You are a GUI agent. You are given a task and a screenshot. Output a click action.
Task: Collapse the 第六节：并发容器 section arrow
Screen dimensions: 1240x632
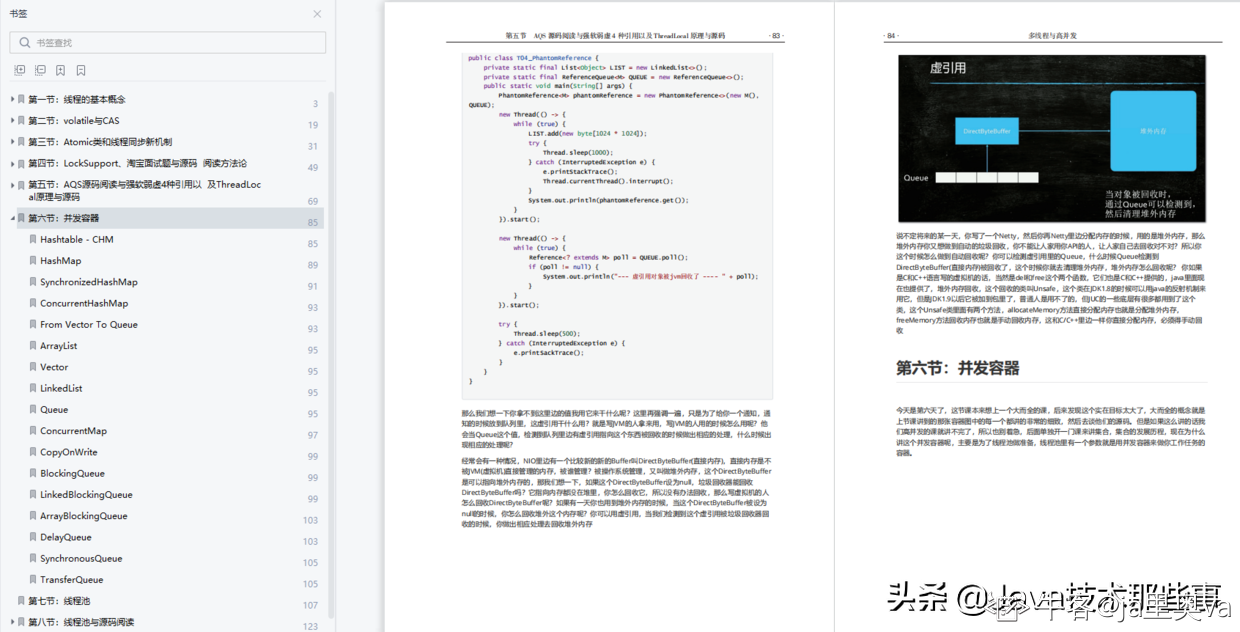point(13,218)
